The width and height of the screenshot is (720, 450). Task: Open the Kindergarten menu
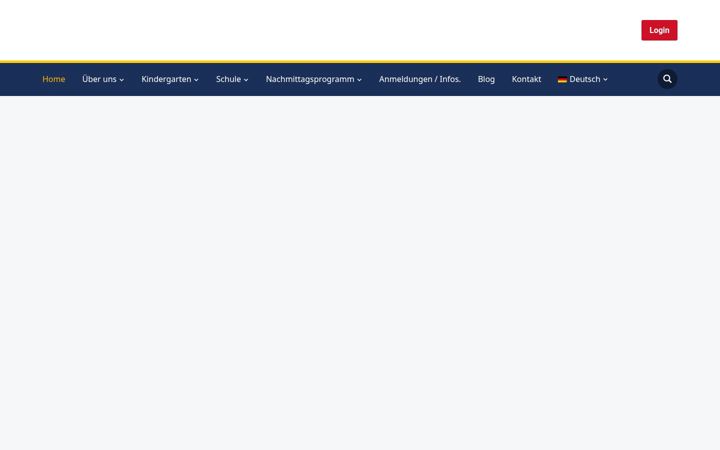pyautogui.click(x=166, y=79)
